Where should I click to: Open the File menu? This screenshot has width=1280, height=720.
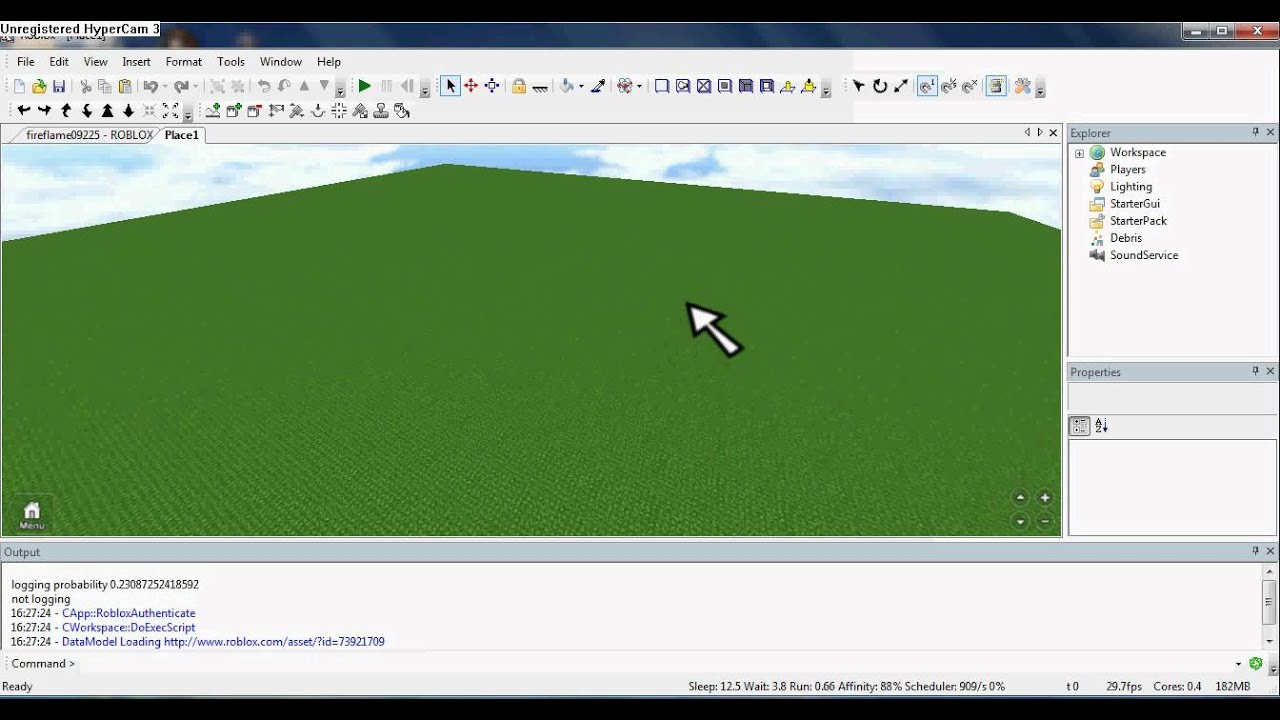tap(26, 62)
